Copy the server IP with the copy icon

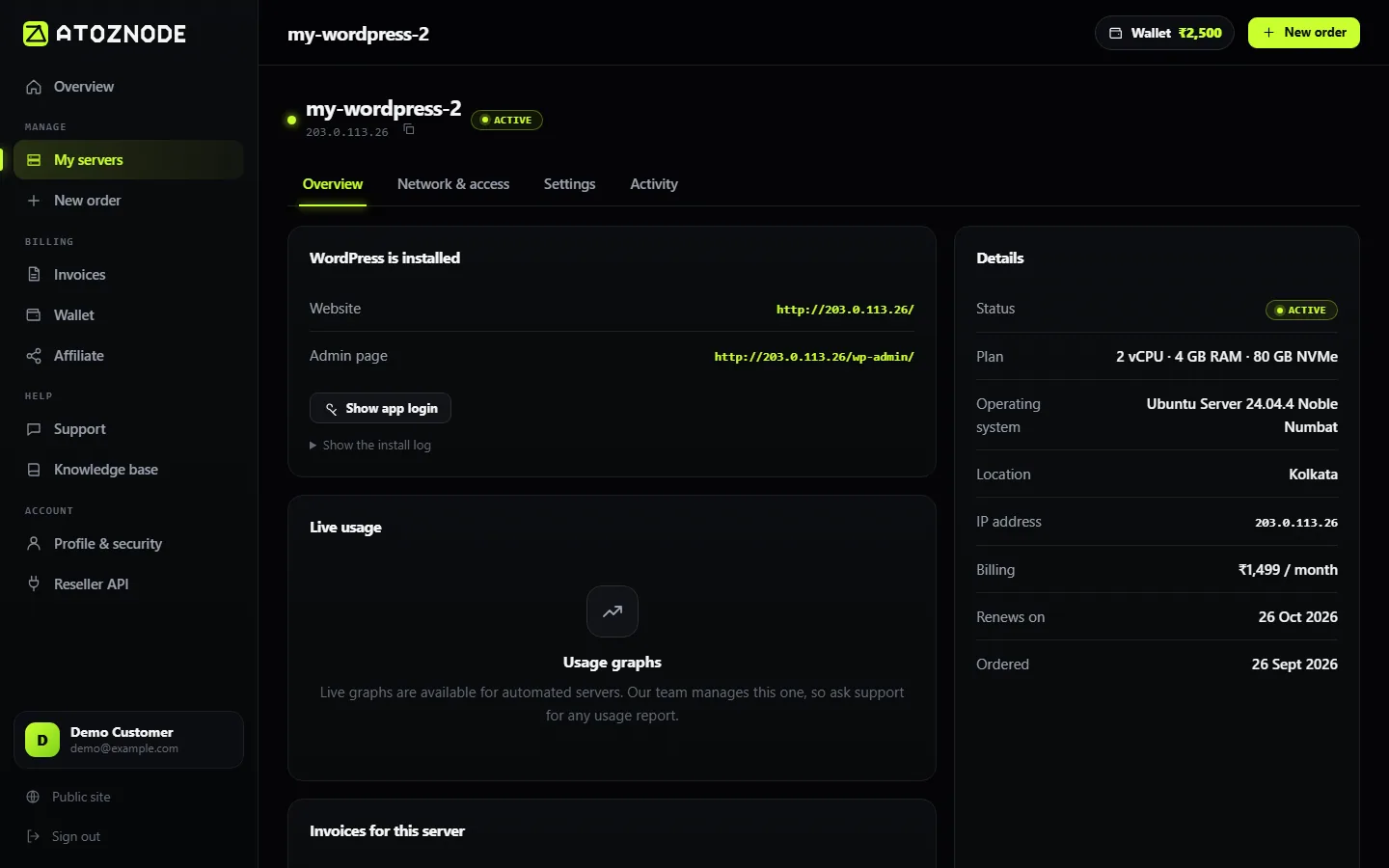(x=409, y=129)
